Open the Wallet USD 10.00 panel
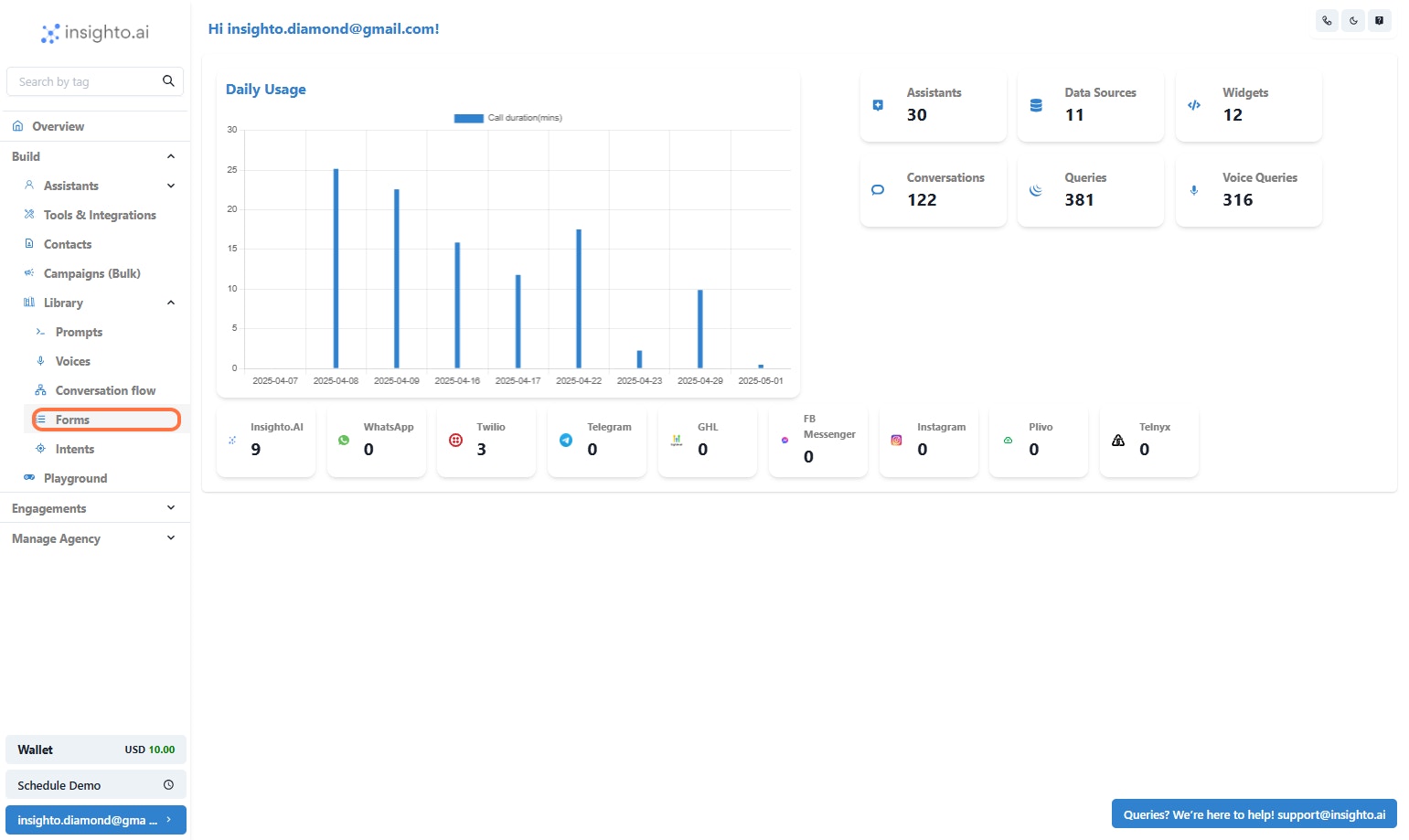This screenshot has height=840, width=1409. click(x=96, y=750)
